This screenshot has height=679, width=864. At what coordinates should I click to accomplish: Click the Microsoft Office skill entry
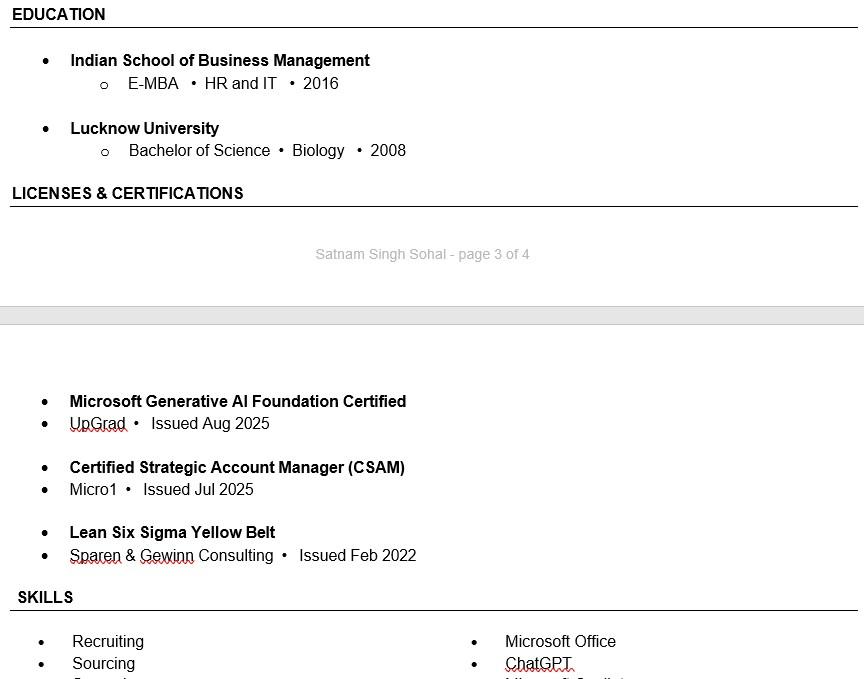coord(560,642)
